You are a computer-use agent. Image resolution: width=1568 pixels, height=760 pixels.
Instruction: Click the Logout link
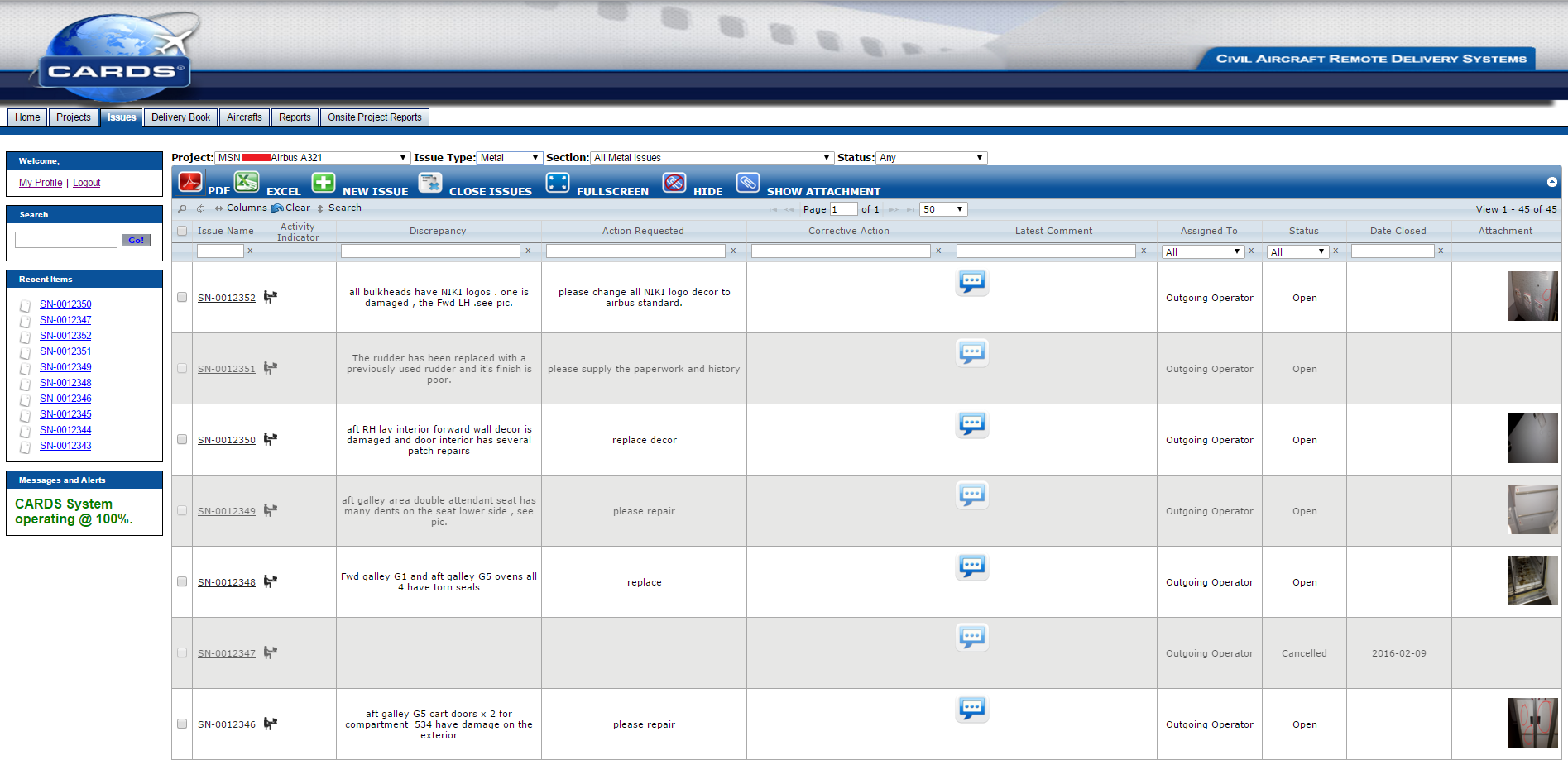pos(86,183)
